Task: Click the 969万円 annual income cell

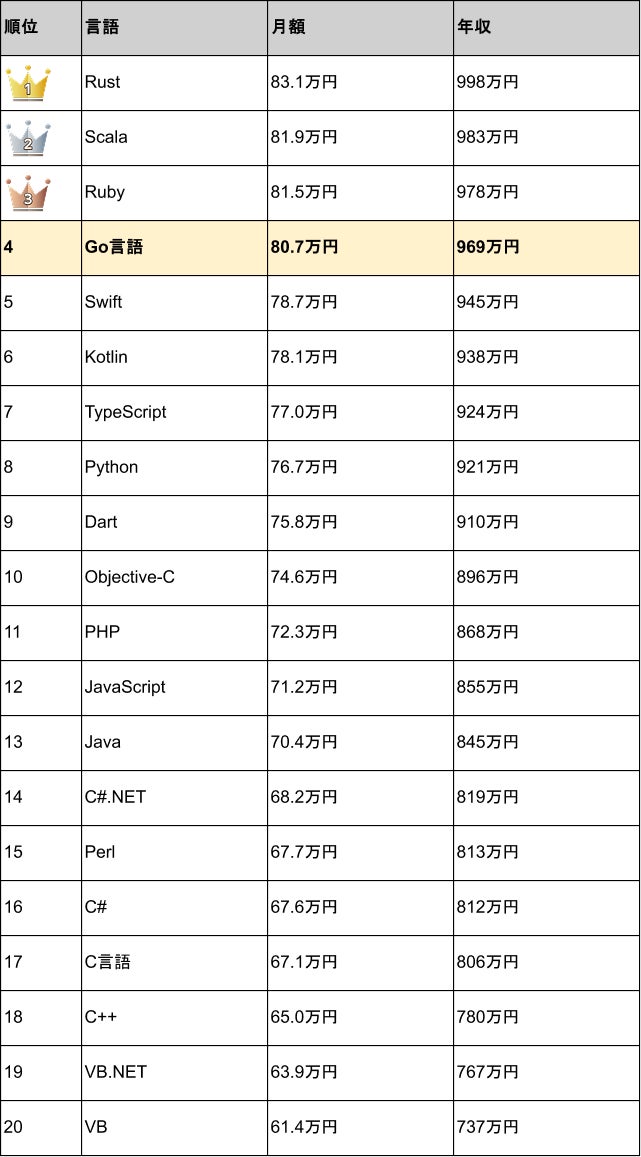Action: coord(488,248)
